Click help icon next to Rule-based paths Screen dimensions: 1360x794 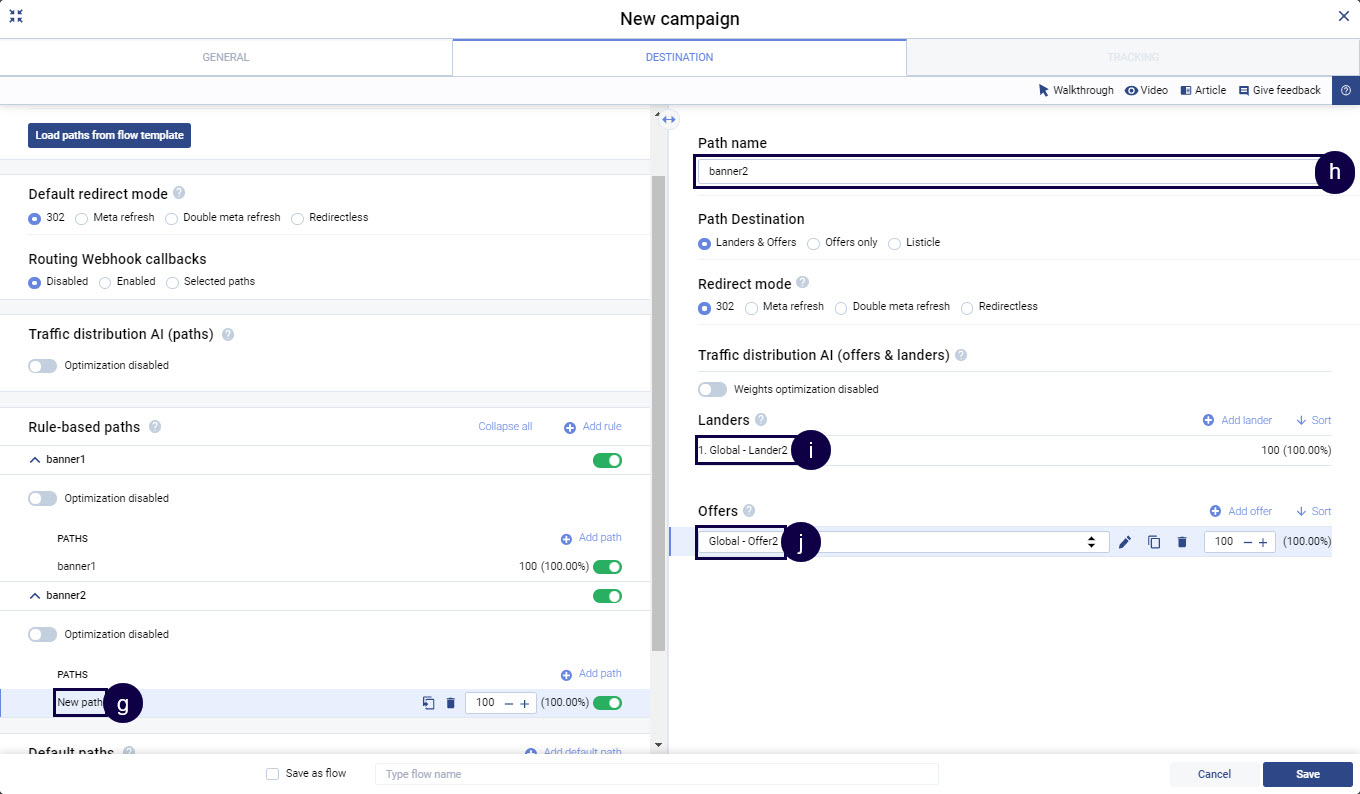point(155,427)
